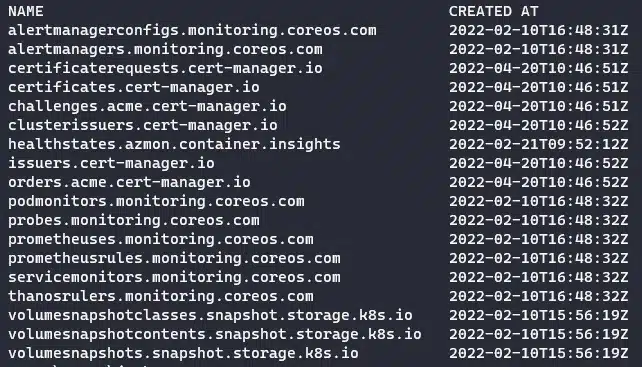Click the CREATED AT column header

493,11
